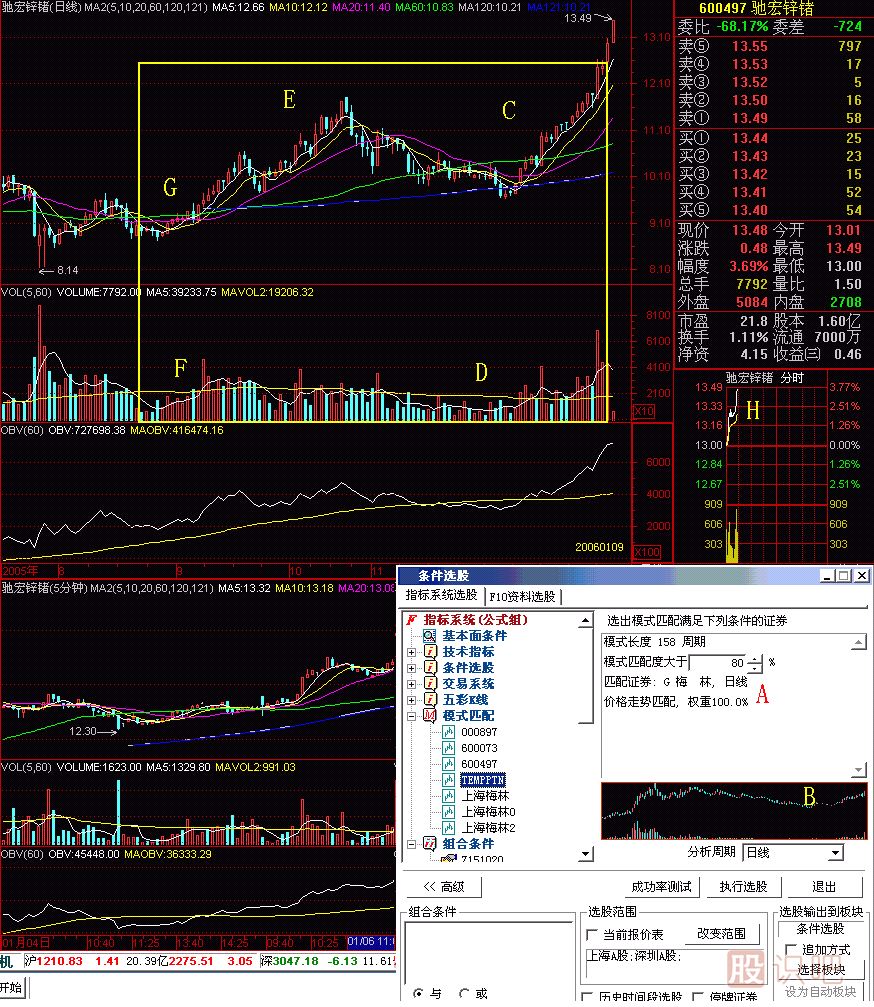Check the 追加方式 option
Viewport: 874px width, 1007px height.
click(x=792, y=950)
